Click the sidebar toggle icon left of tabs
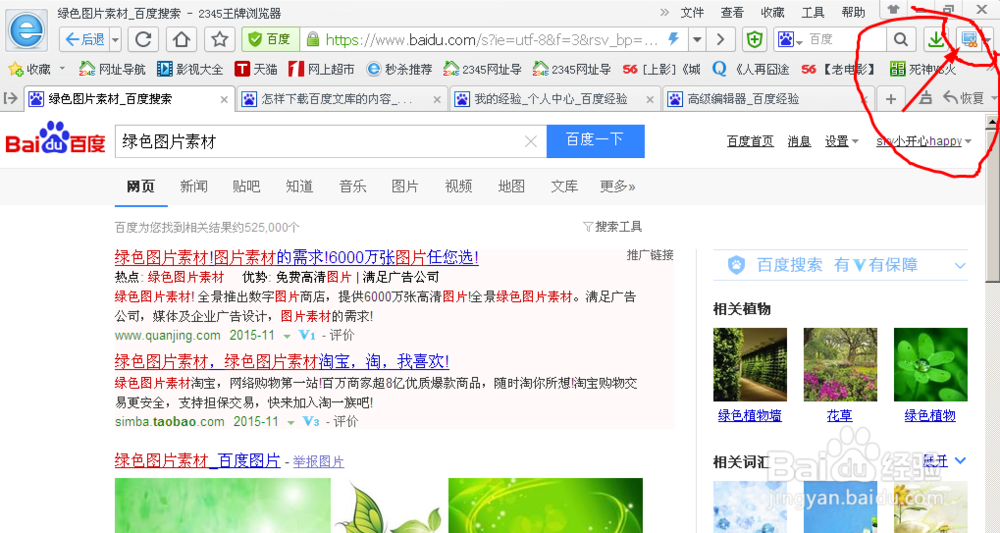The image size is (1000, 533). [x=11, y=98]
